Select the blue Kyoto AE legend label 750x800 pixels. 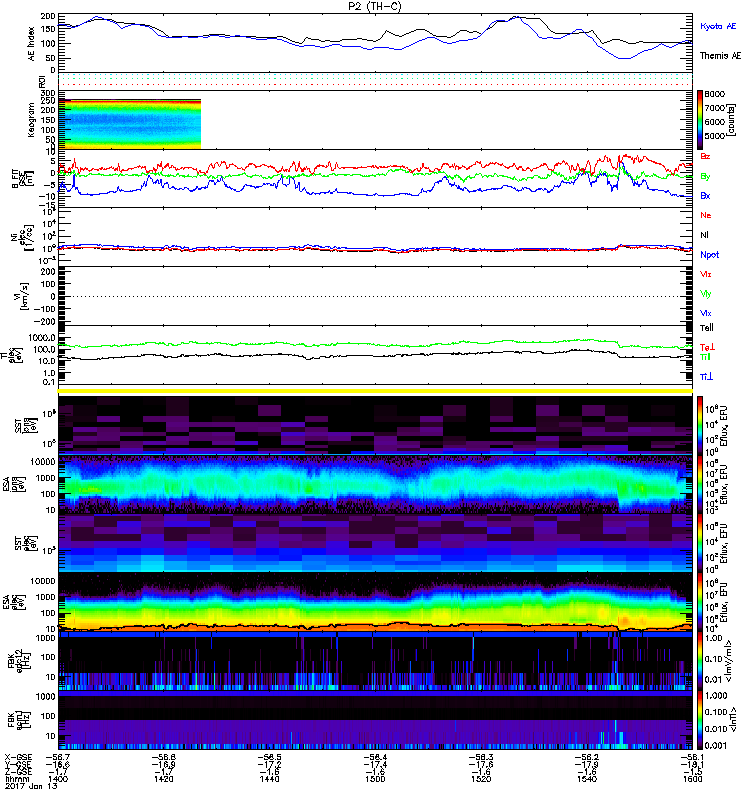pos(718,27)
